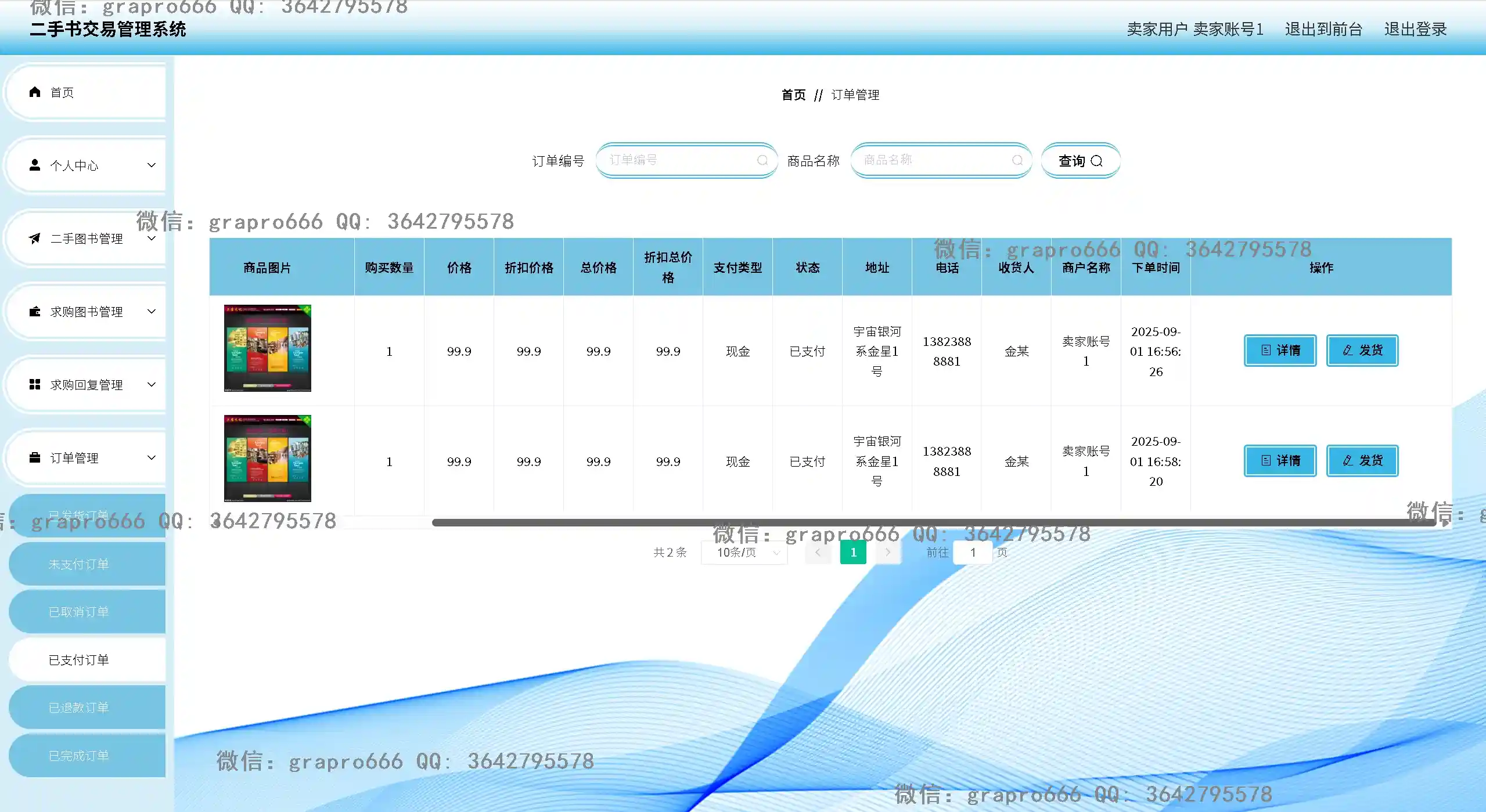Screen dimensions: 1486x812
Task: Select 未支付订单 submenu item
Action: point(79,564)
